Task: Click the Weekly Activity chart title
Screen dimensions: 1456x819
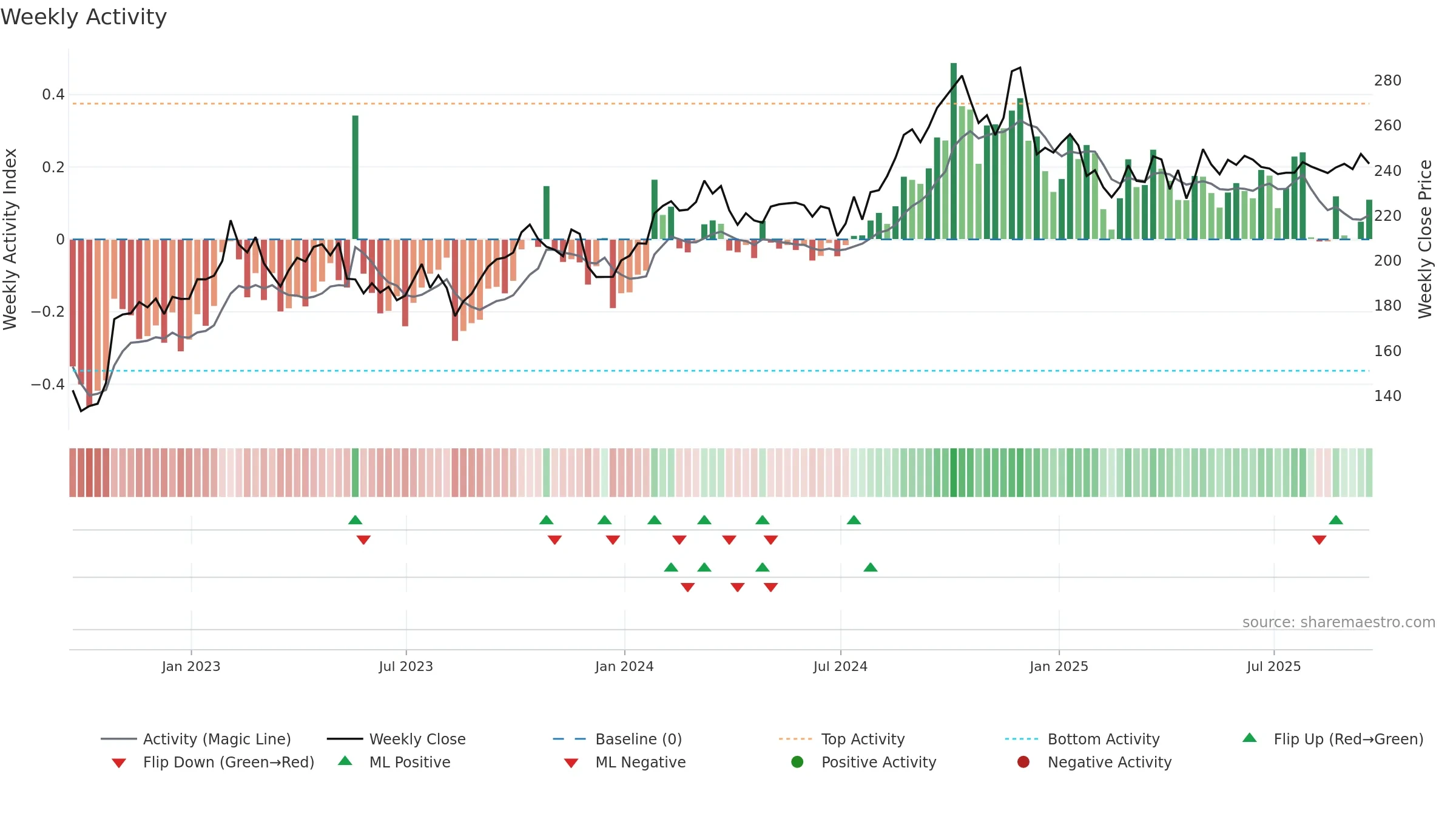Action: click(84, 17)
